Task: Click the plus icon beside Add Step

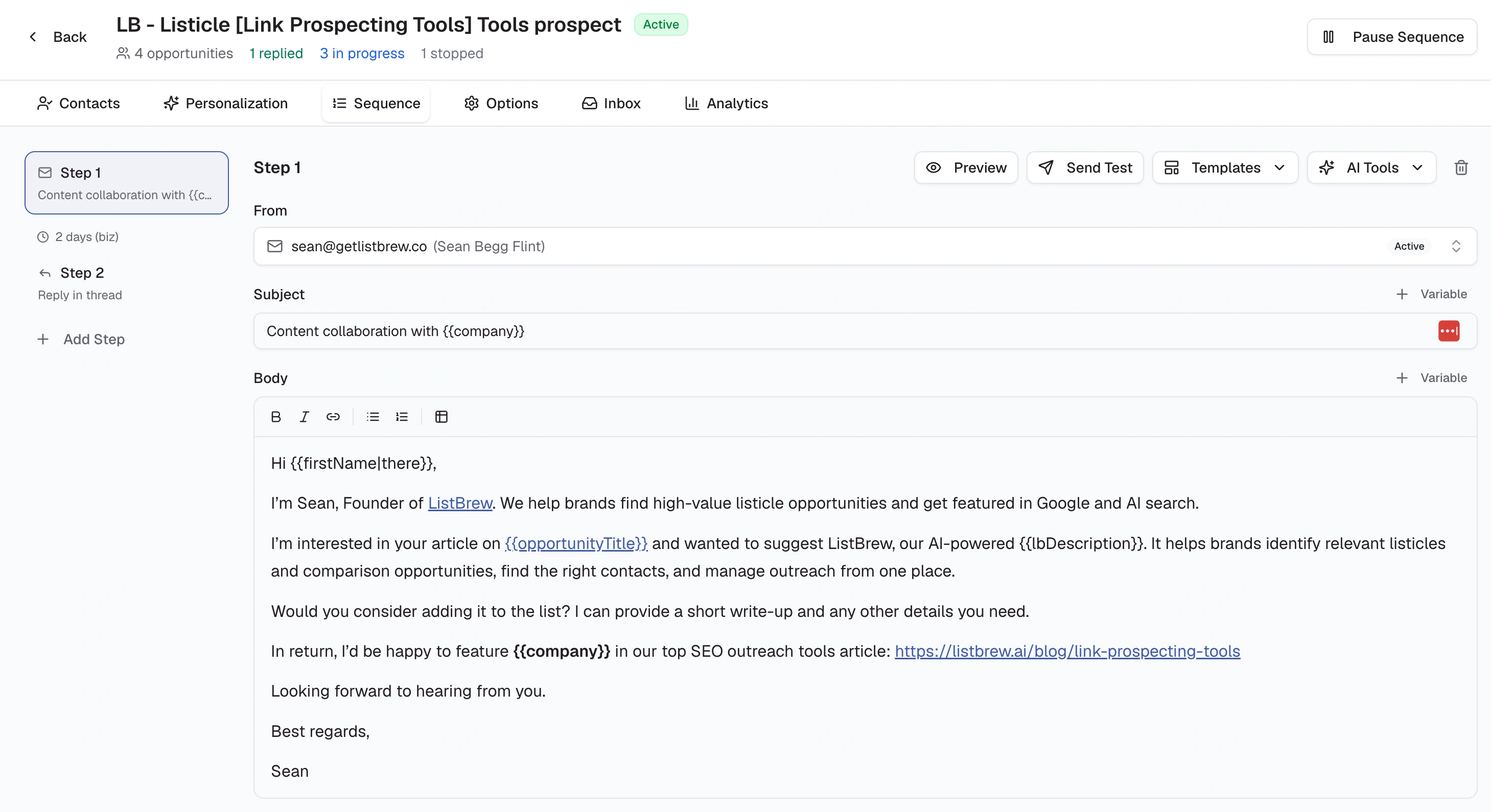Action: pyautogui.click(x=43, y=340)
